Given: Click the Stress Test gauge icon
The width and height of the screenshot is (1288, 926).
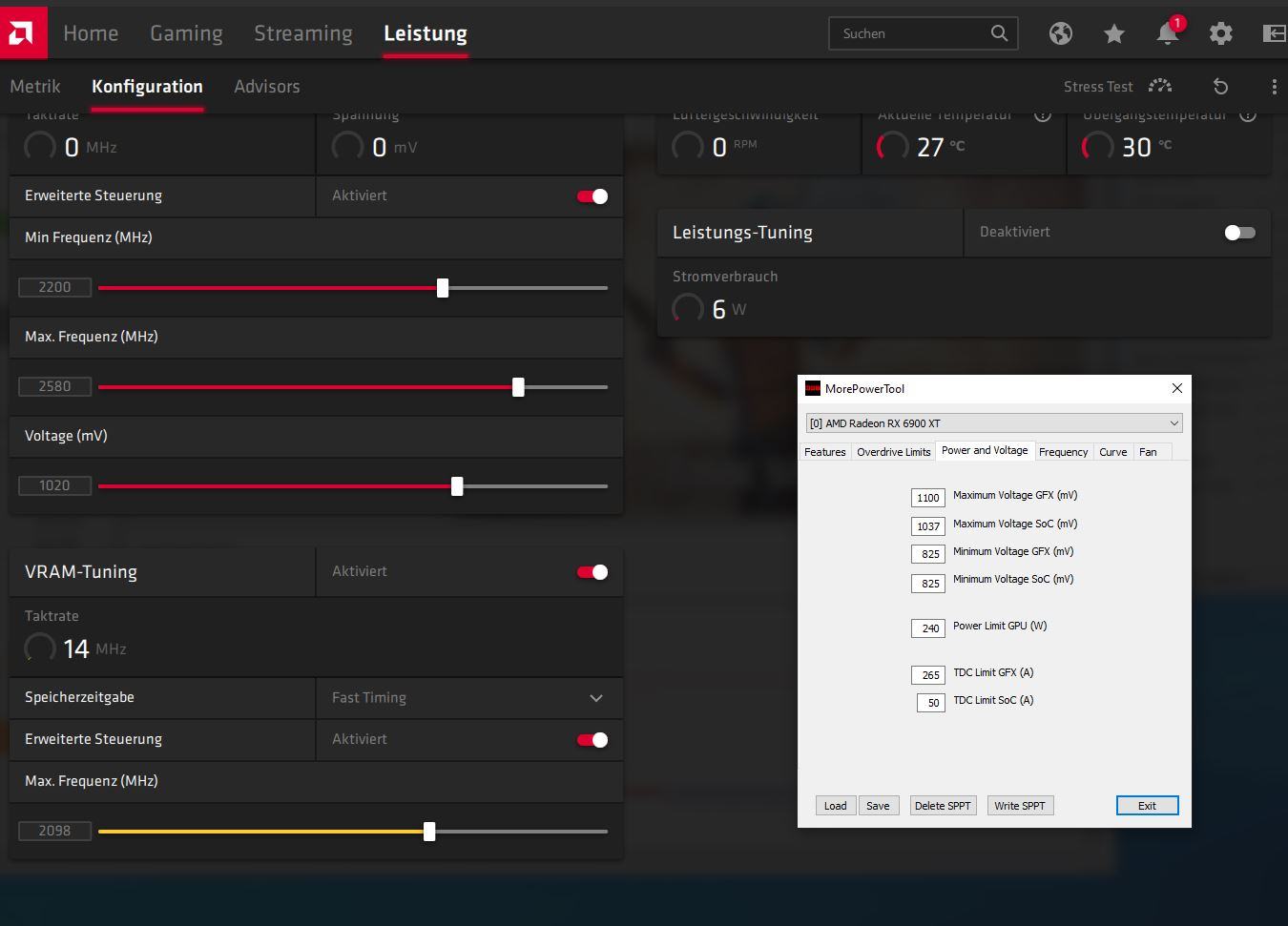Looking at the screenshot, I should tap(1160, 86).
